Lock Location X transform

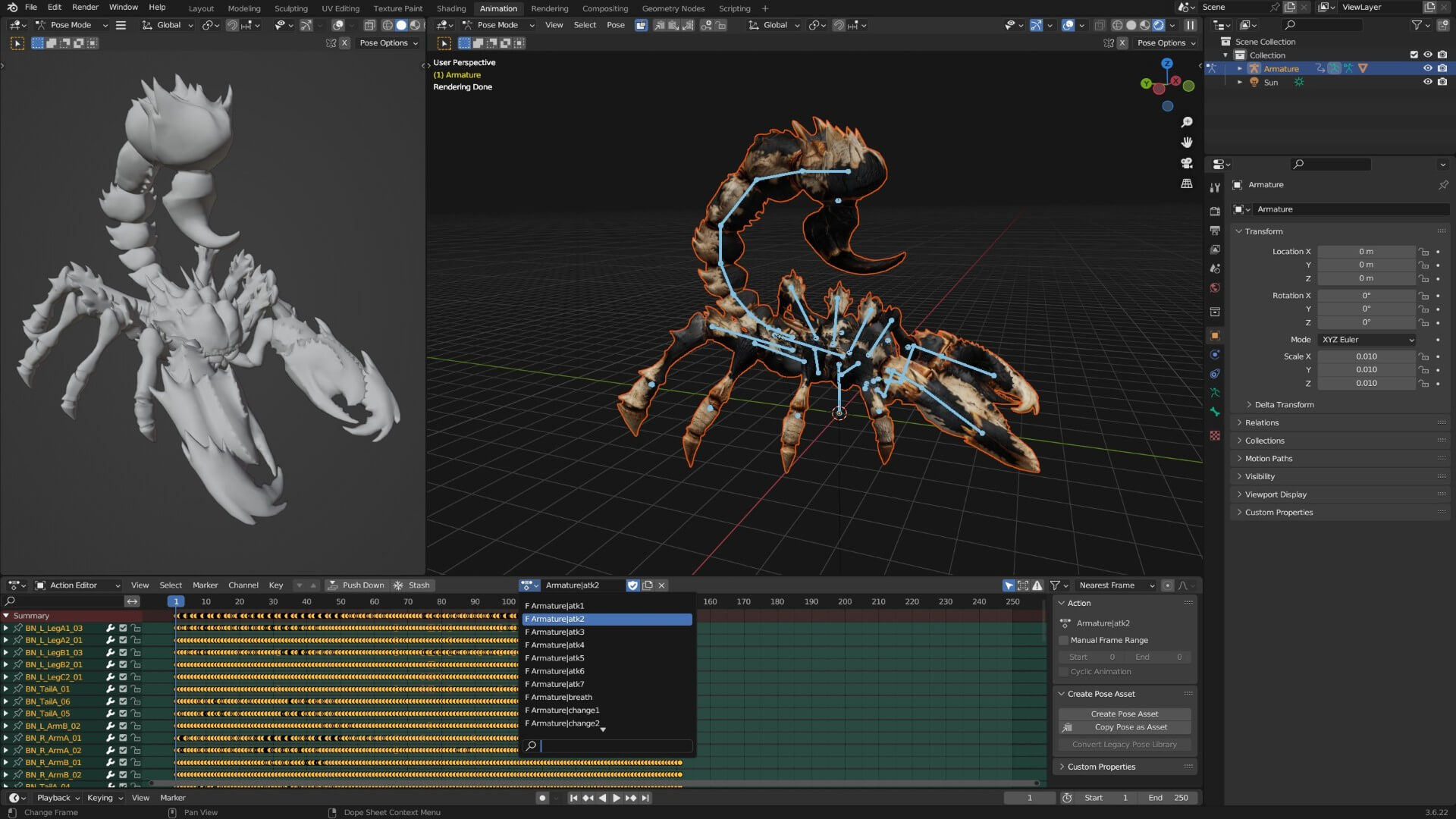pyautogui.click(x=1424, y=252)
